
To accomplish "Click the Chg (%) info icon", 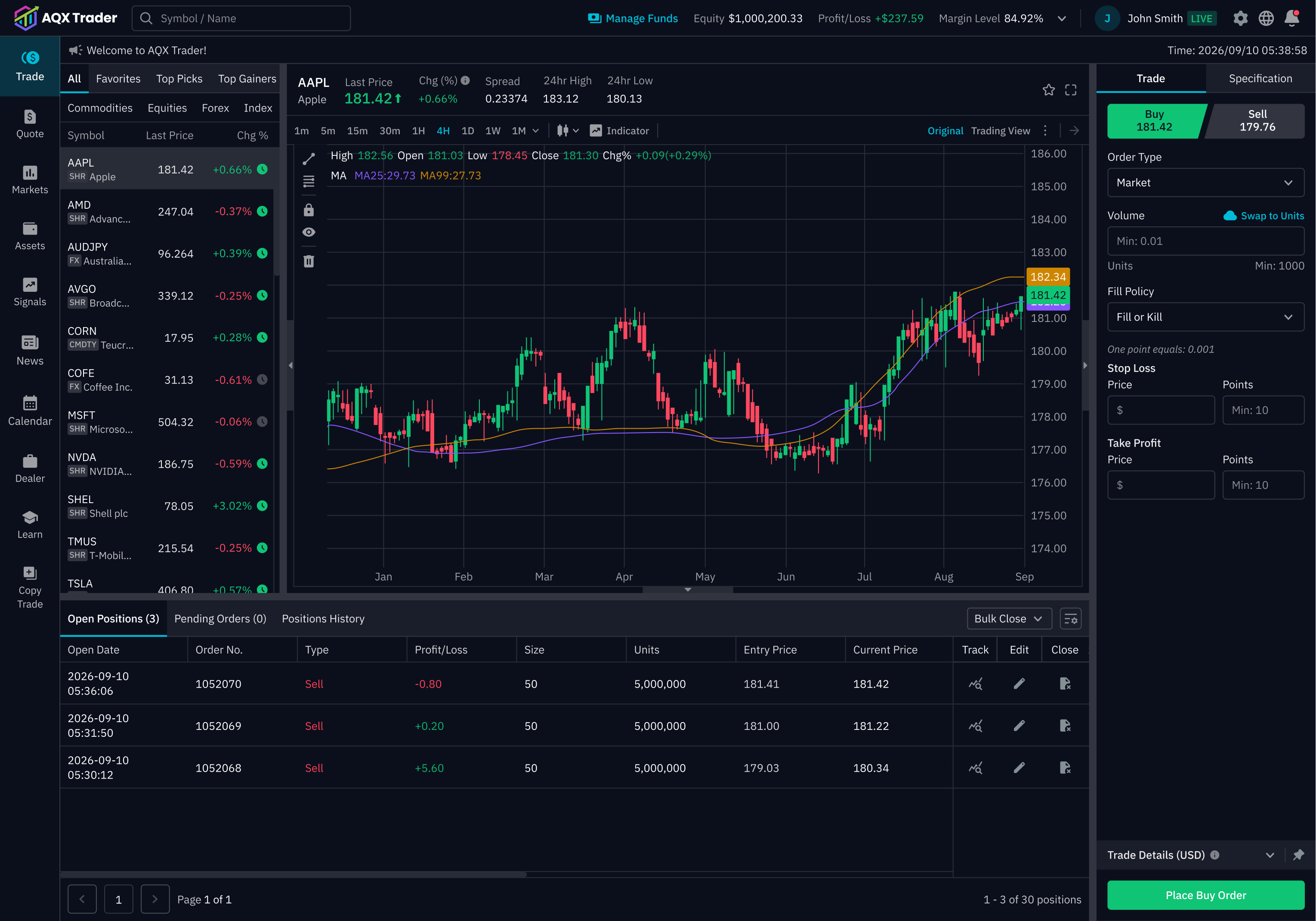I will (465, 80).
